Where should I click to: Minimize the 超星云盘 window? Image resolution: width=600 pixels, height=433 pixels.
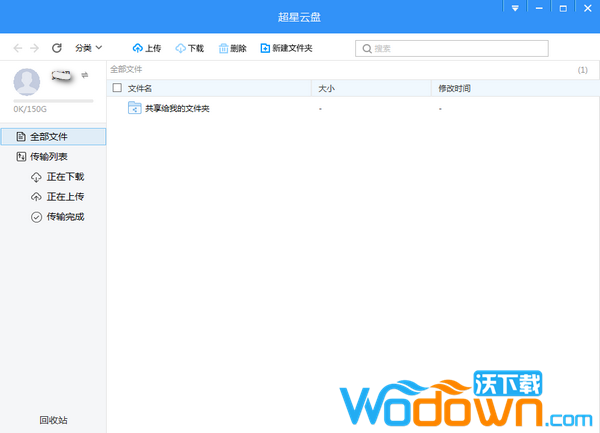(x=539, y=8)
